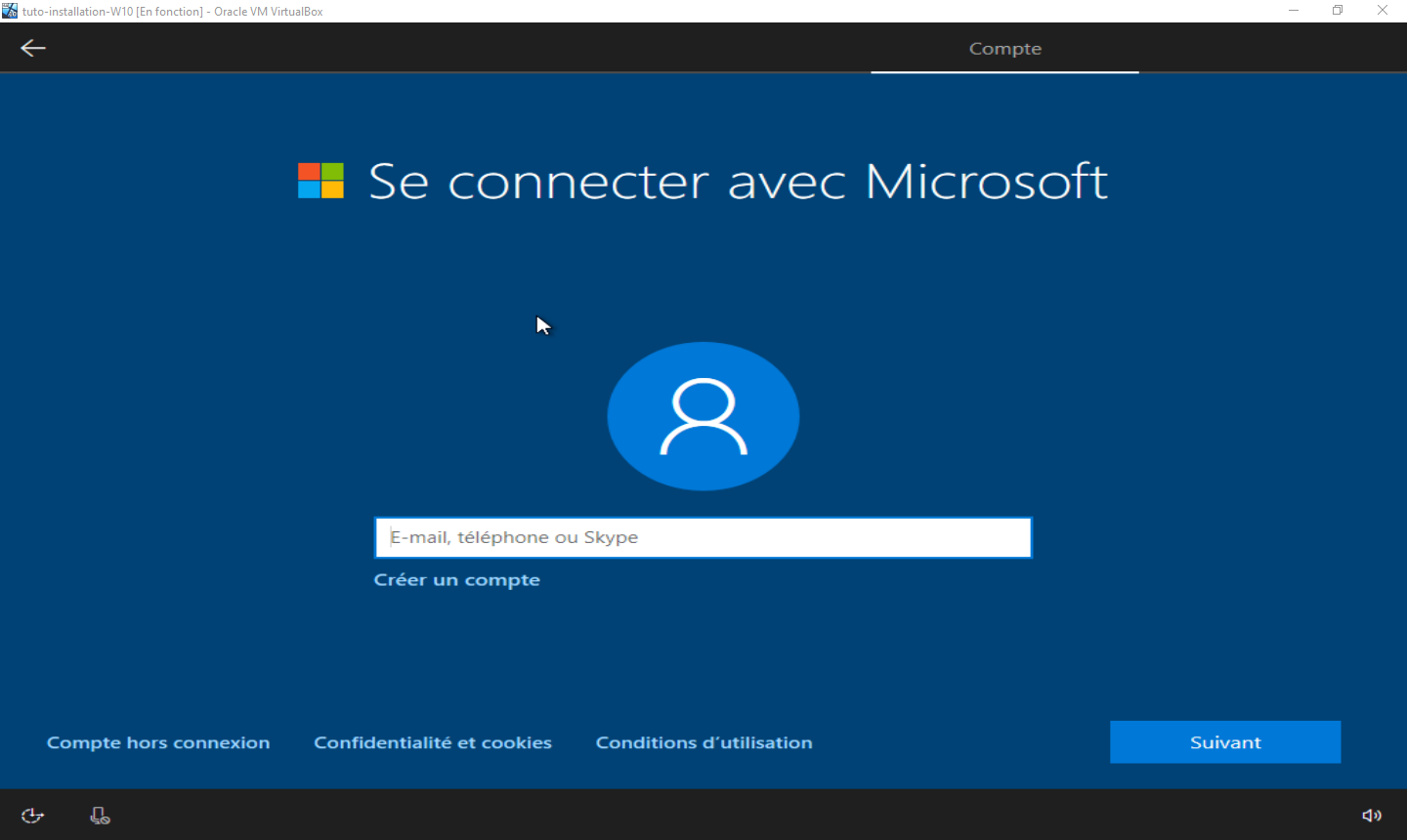
Task: Click the network disconnected icon
Action: click(100, 816)
